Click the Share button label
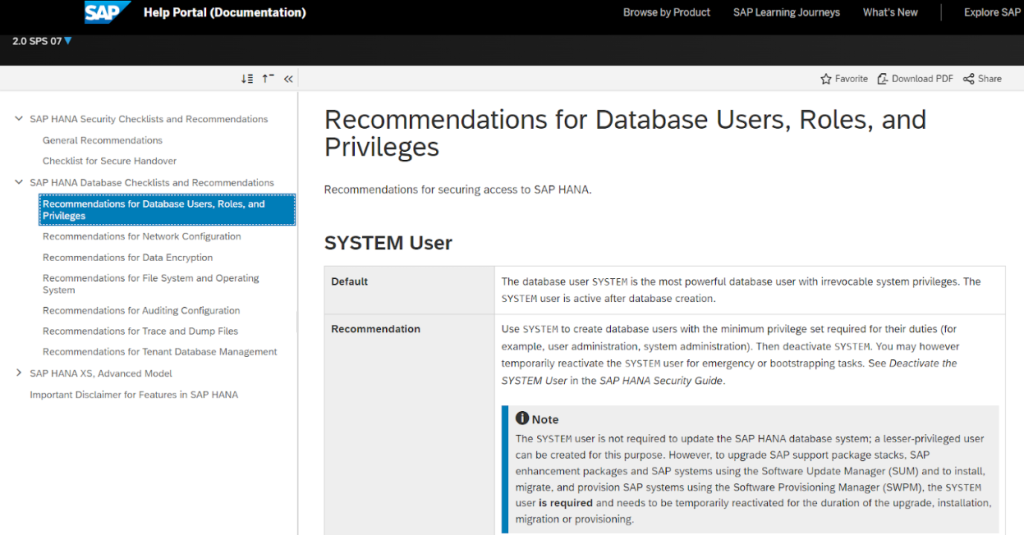The width and height of the screenshot is (1024, 535). (990, 78)
